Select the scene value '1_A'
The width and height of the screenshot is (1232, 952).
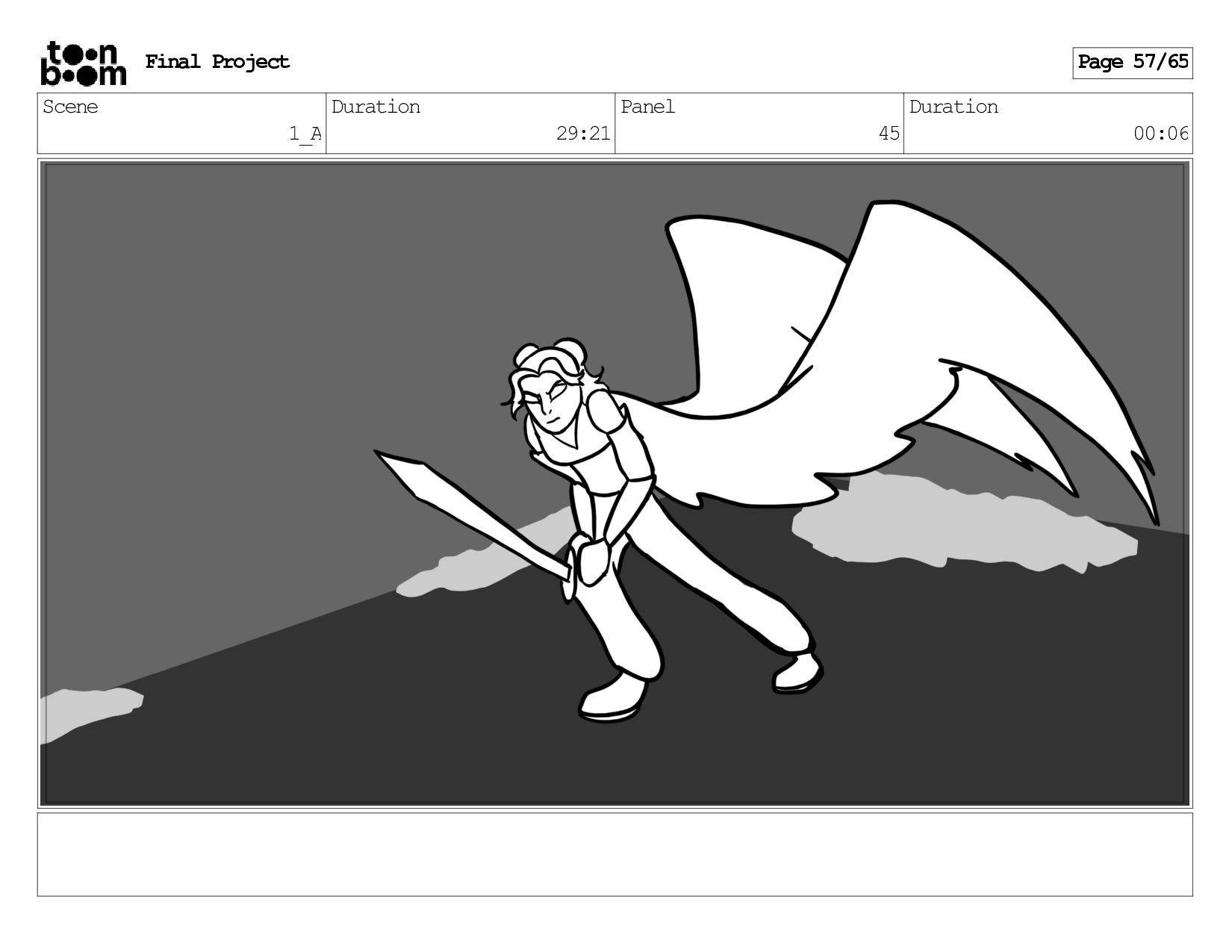(305, 134)
